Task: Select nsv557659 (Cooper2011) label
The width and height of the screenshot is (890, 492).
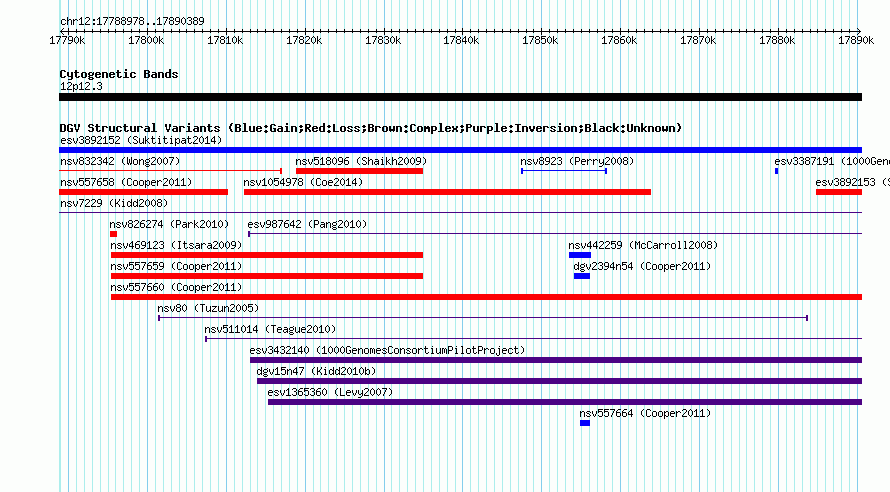Action: pos(176,266)
